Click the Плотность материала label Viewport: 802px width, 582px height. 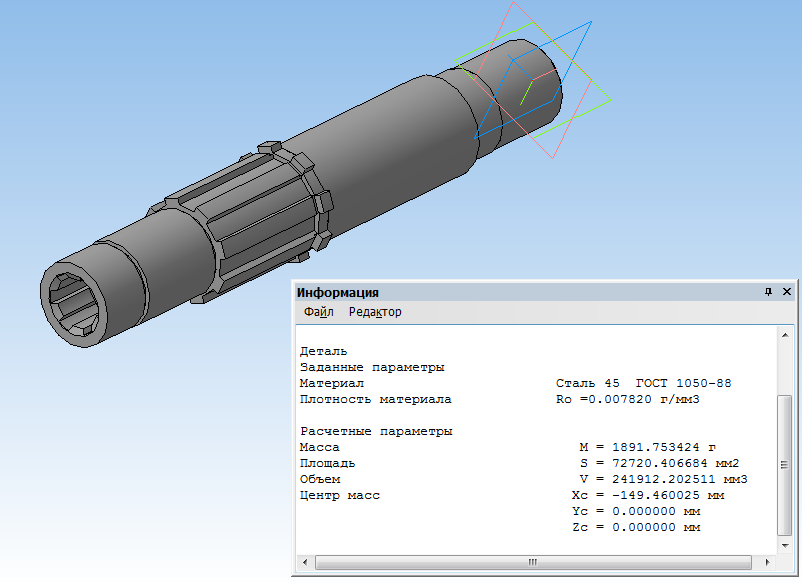click(x=375, y=399)
